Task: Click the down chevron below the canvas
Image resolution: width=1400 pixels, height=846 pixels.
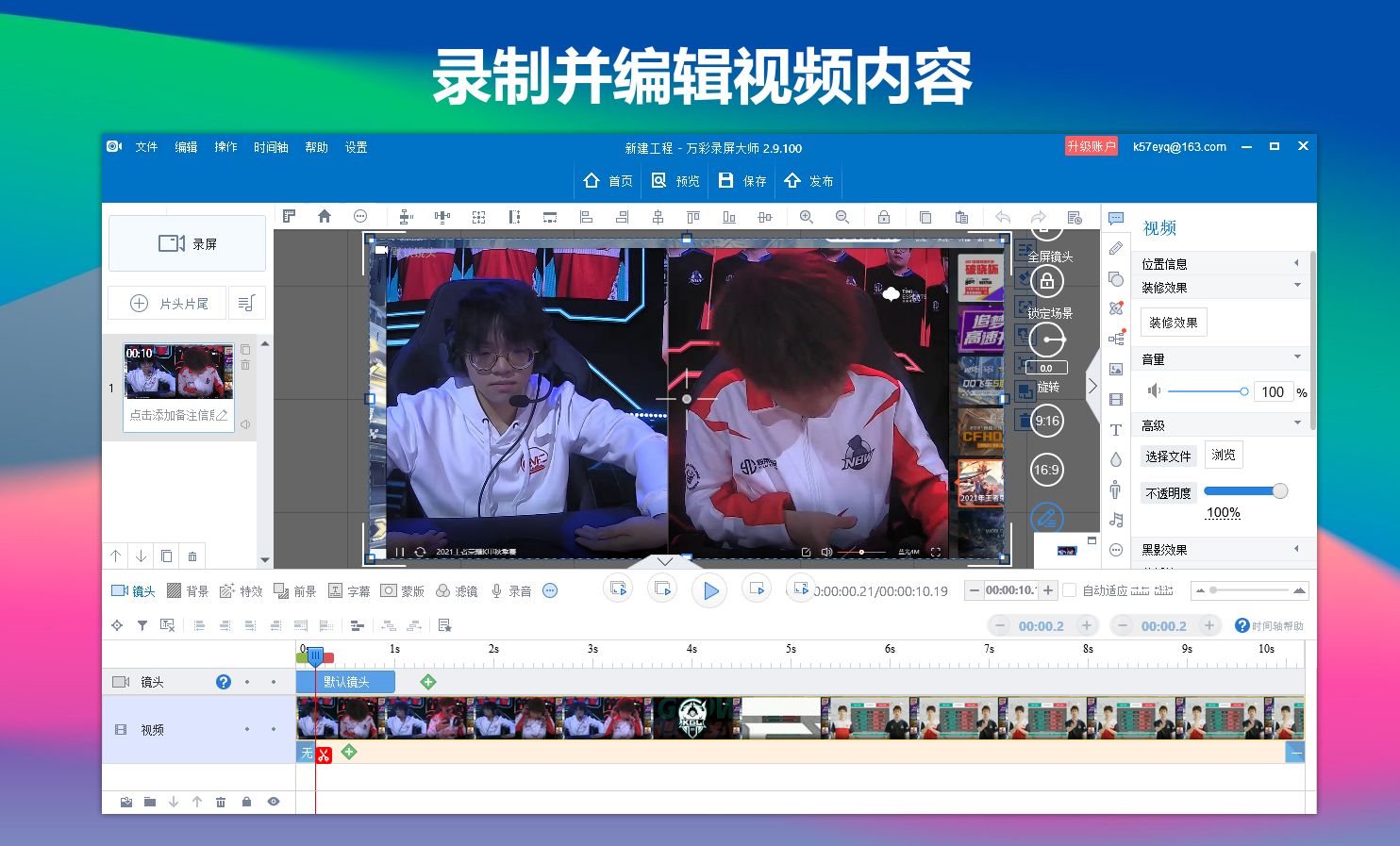Action: coord(665,561)
